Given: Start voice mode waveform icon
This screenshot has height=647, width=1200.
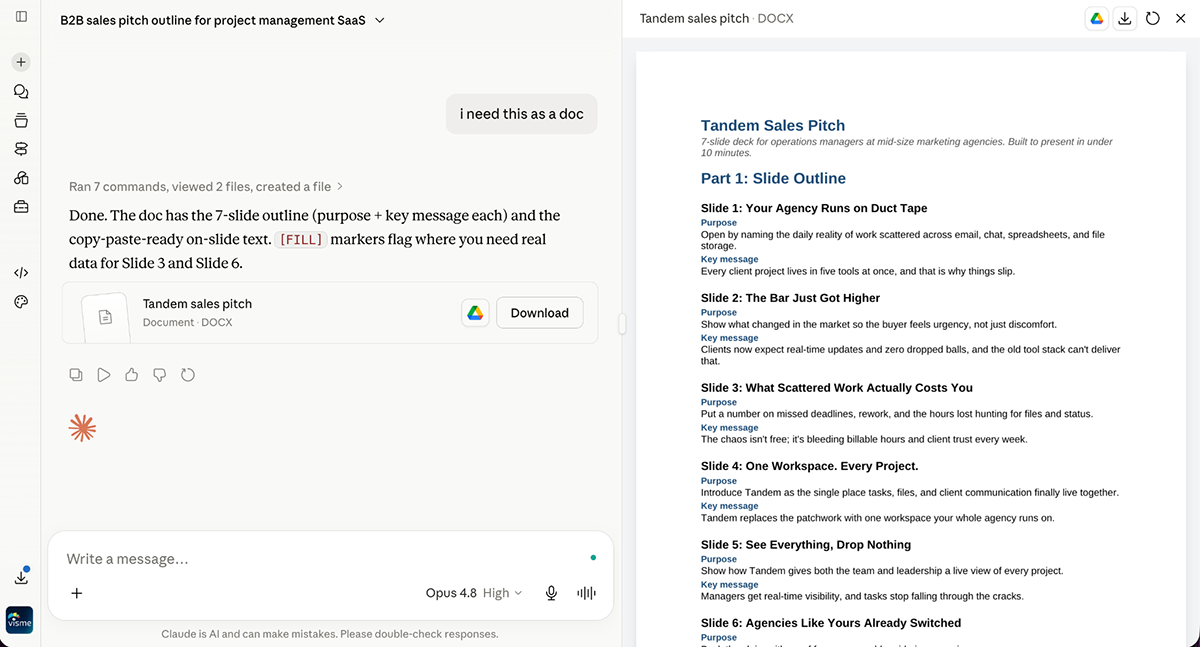Looking at the screenshot, I should click(x=586, y=593).
